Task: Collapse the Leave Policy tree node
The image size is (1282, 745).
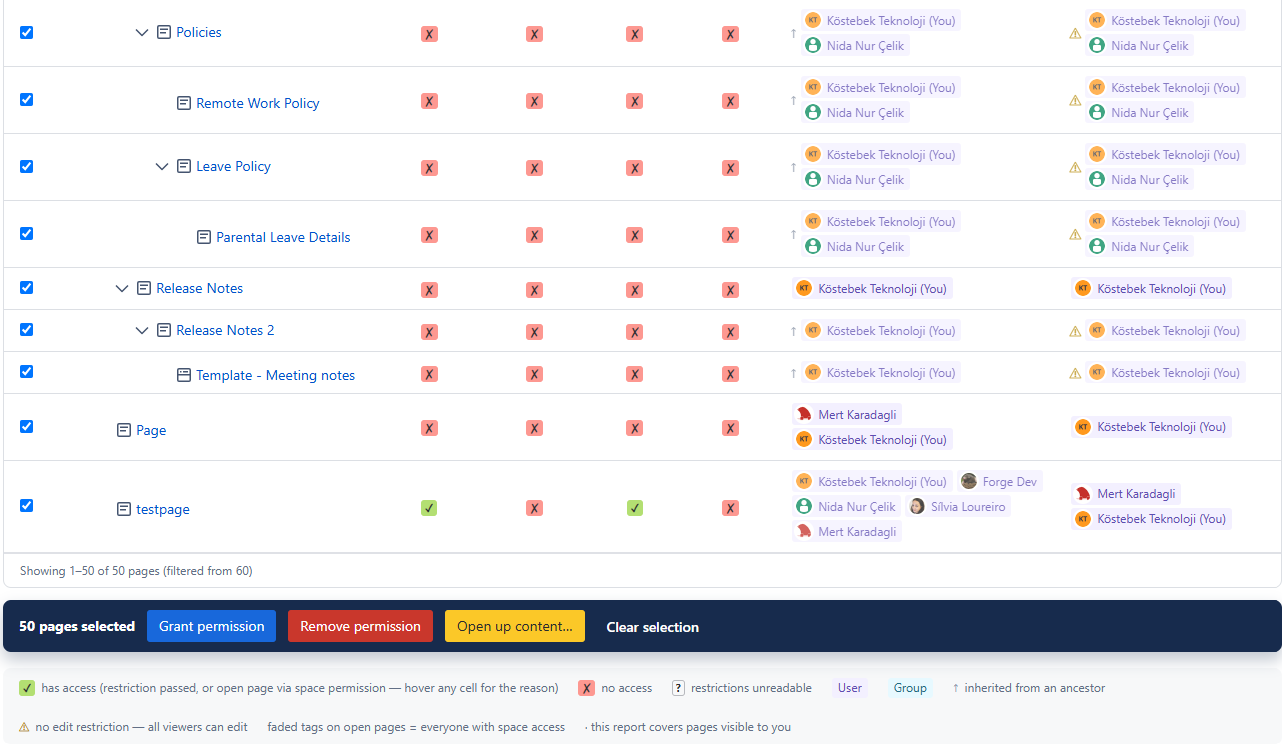Action: [x=162, y=167]
